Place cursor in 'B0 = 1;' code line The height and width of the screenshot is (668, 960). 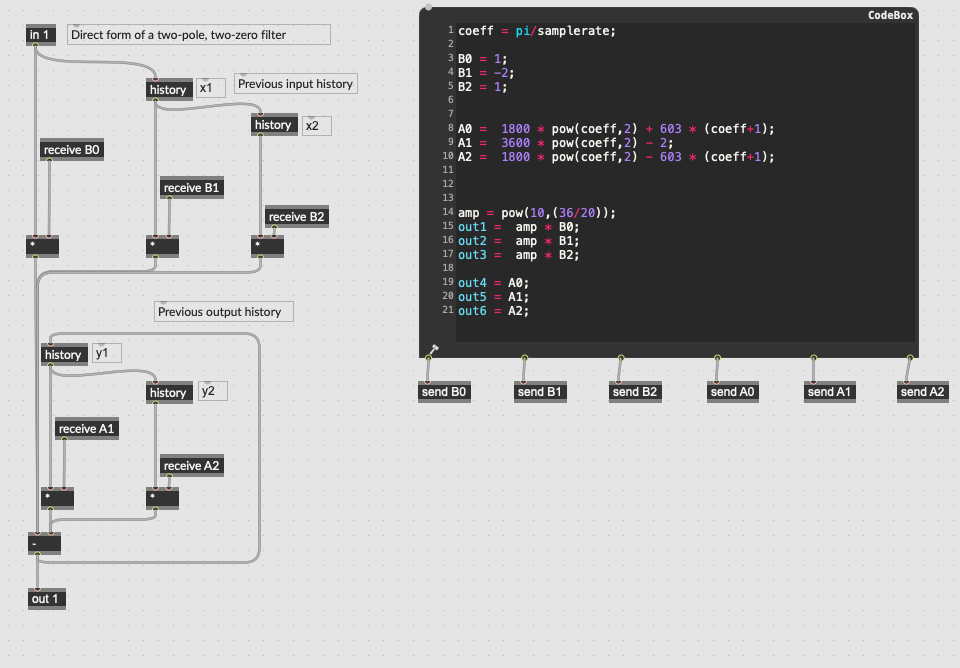click(x=482, y=59)
